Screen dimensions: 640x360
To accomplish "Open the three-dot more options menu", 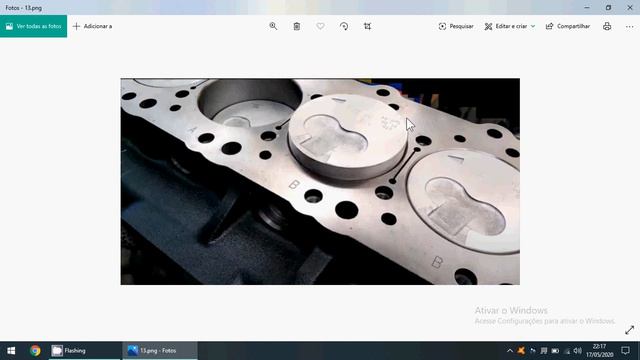I will (x=629, y=26).
